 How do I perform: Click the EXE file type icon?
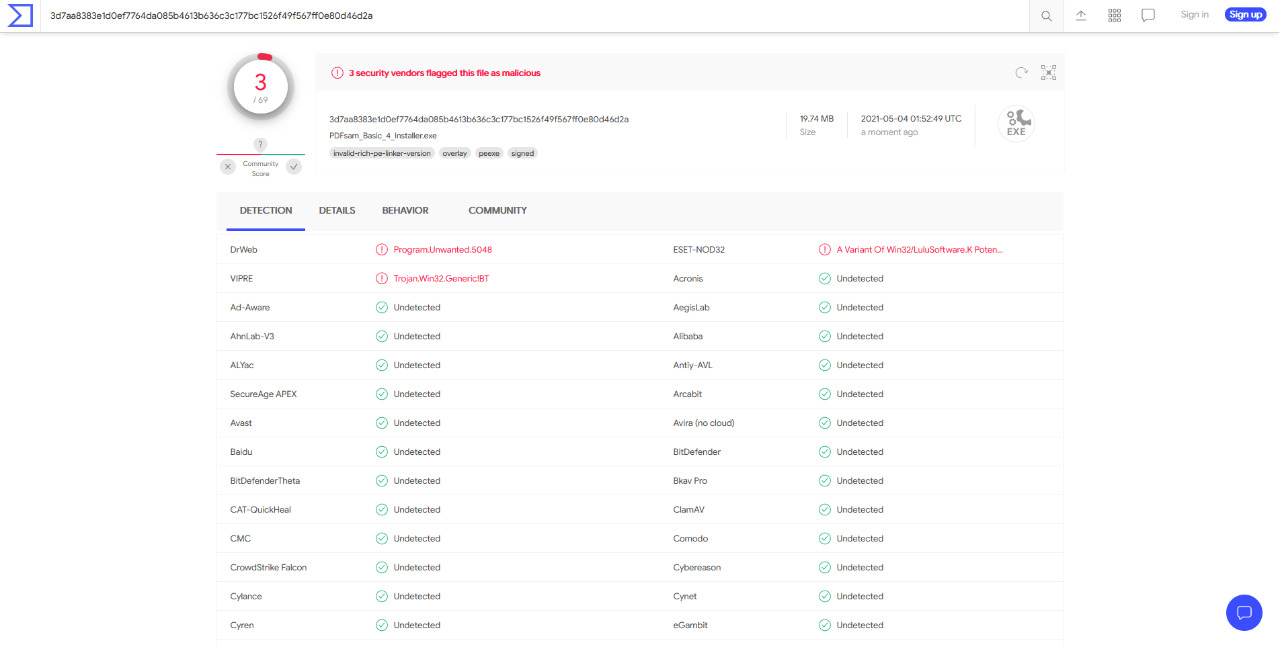click(1016, 124)
